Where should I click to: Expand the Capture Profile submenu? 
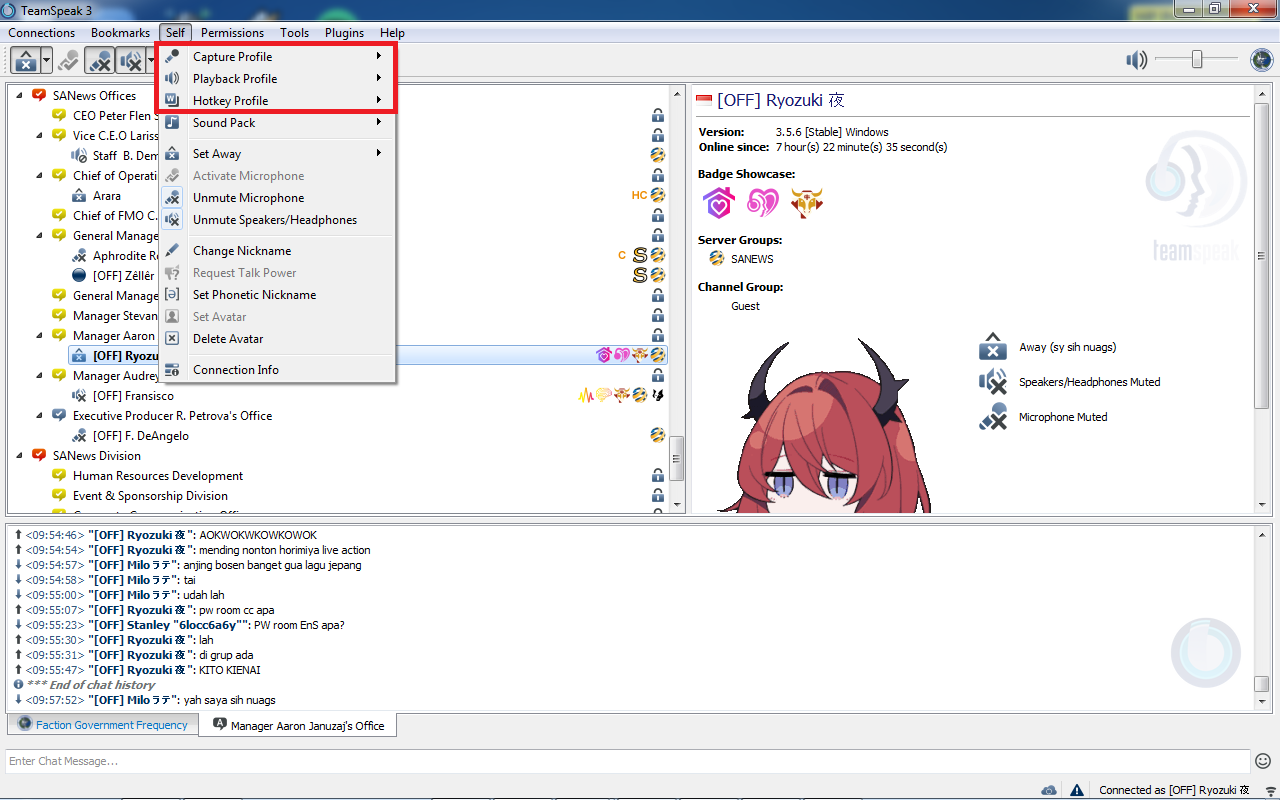coord(276,57)
